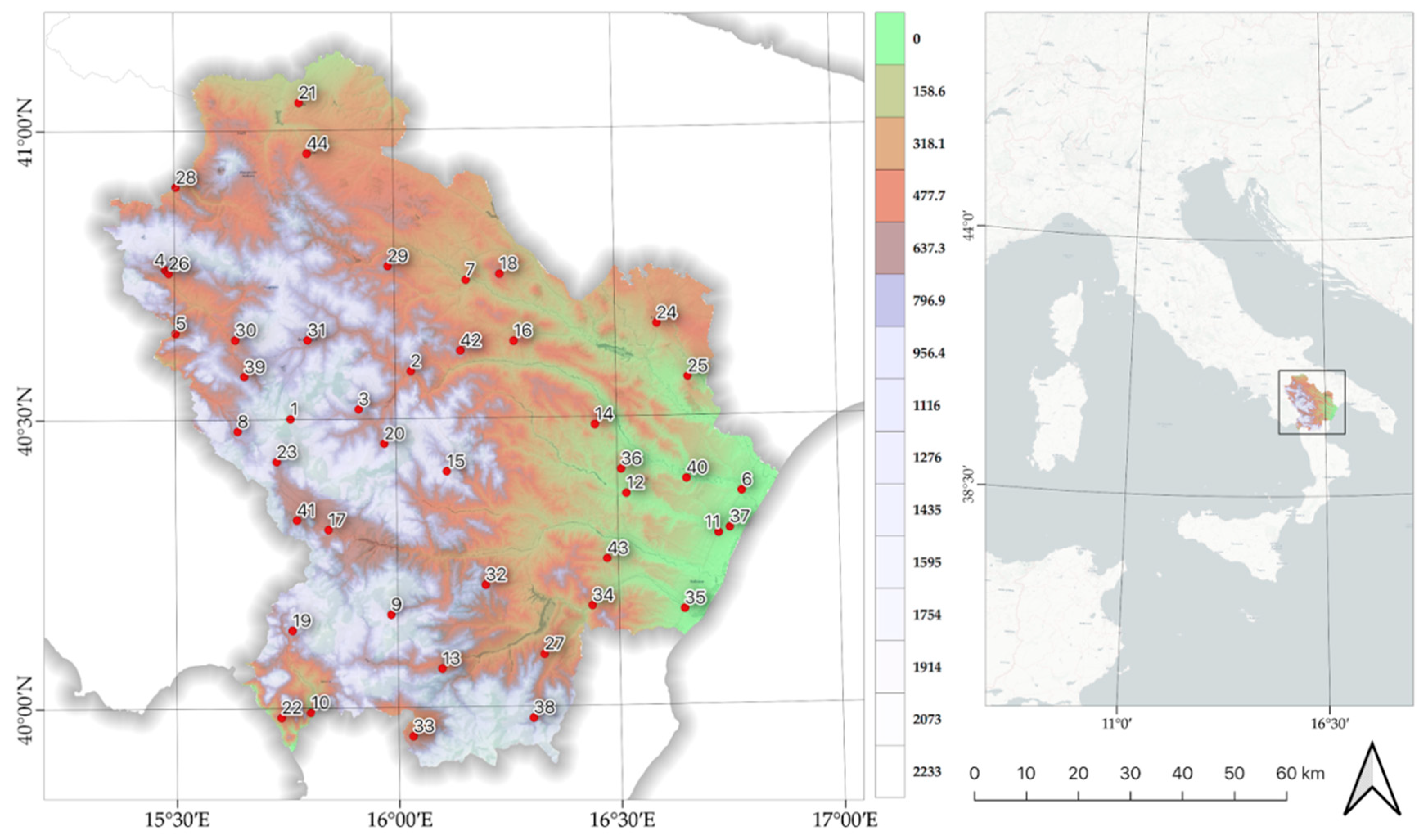The image size is (1428, 840).
Task: Click the red marker numbered 15
Action: [x=446, y=471]
